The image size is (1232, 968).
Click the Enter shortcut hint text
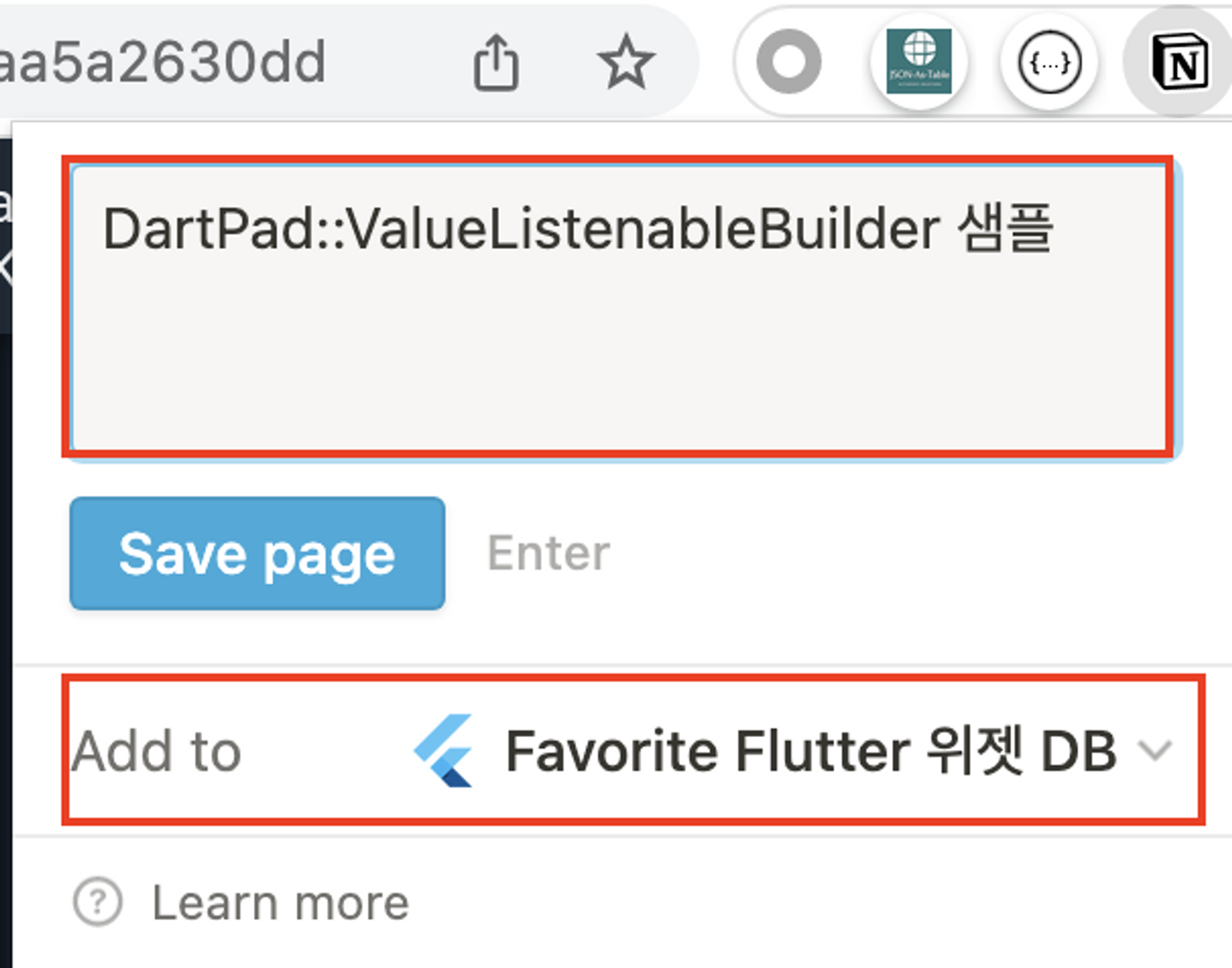[x=548, y=553]
